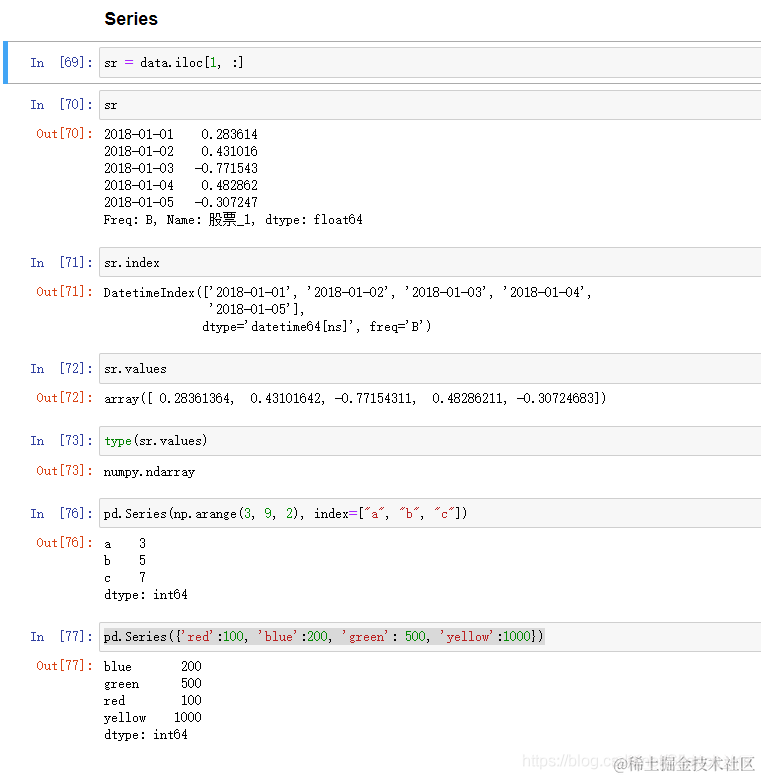Click the In [72] prompt label
This screenshot has height=779, width=761.
click(x=61, y=369)
